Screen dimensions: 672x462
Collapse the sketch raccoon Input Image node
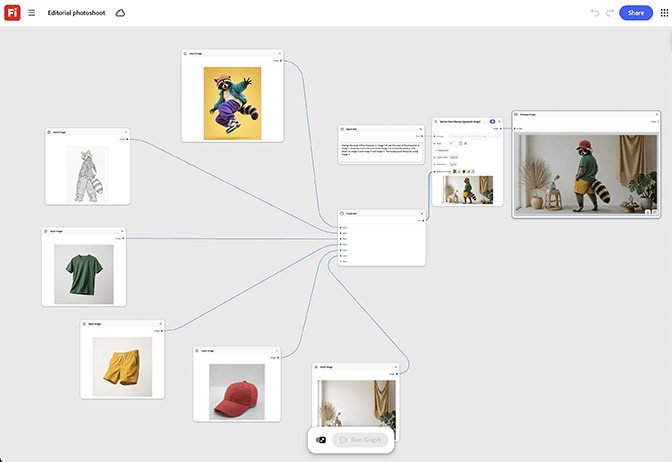tap(126, 132)
